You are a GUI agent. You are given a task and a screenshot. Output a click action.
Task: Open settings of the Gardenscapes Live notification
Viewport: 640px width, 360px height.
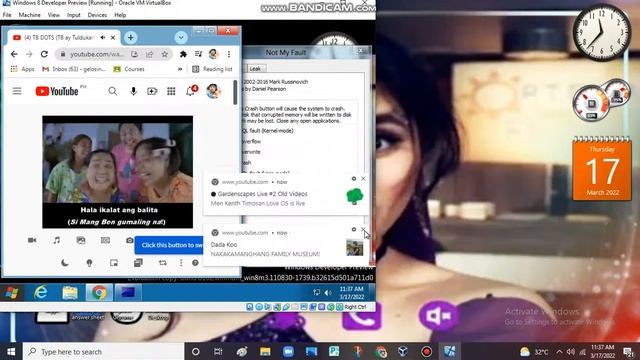pyautogui.click(x=353, y=178)
